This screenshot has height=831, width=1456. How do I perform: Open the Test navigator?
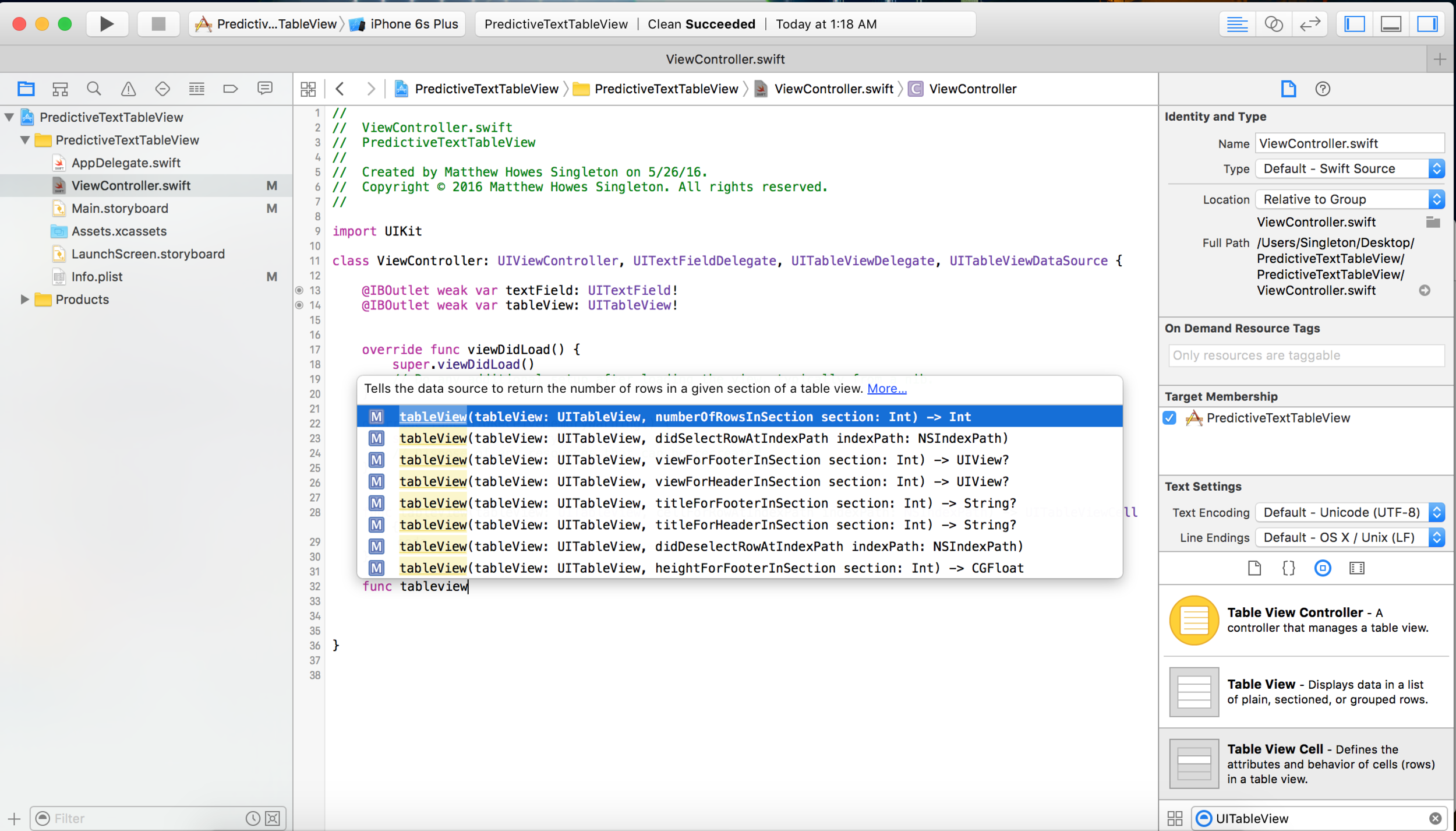pyautogui.click(x=162, y=89)
